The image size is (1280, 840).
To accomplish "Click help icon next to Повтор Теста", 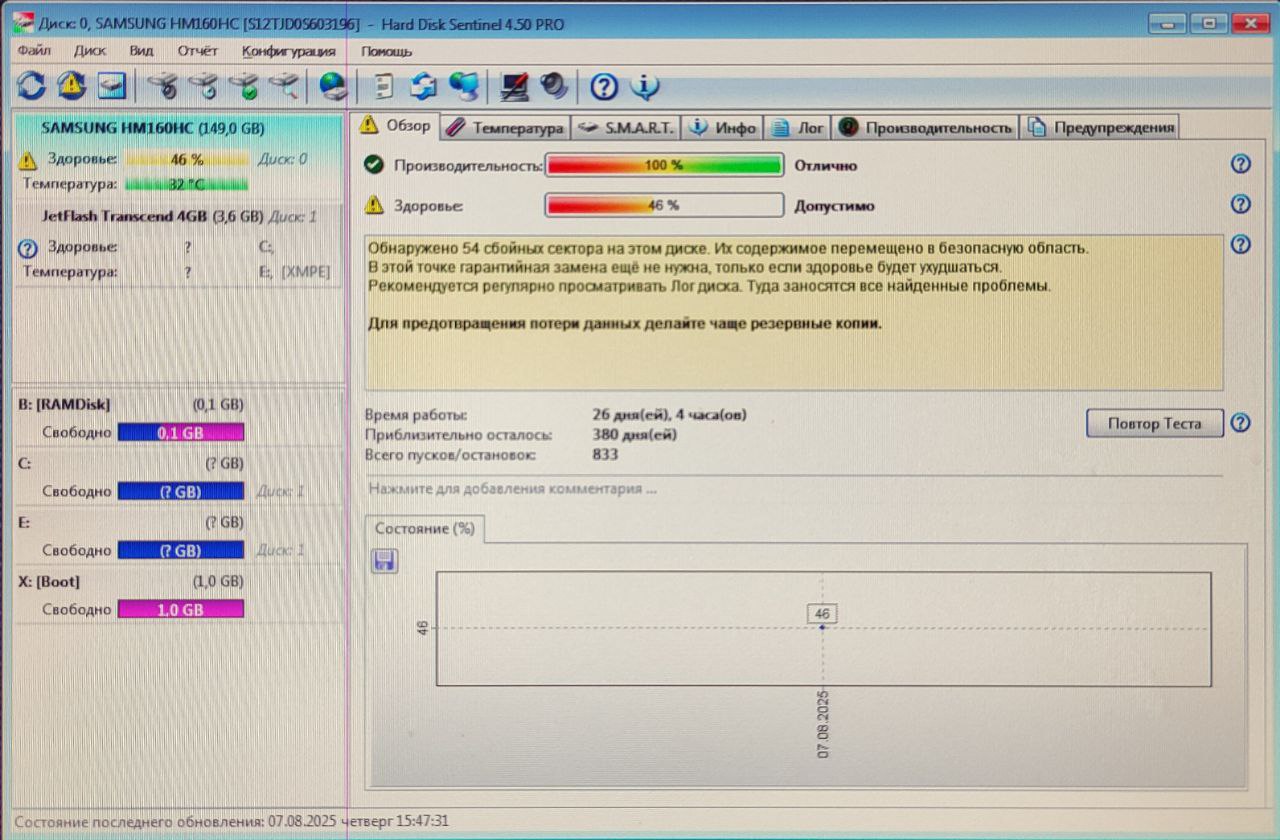I will click(1241, 423).
